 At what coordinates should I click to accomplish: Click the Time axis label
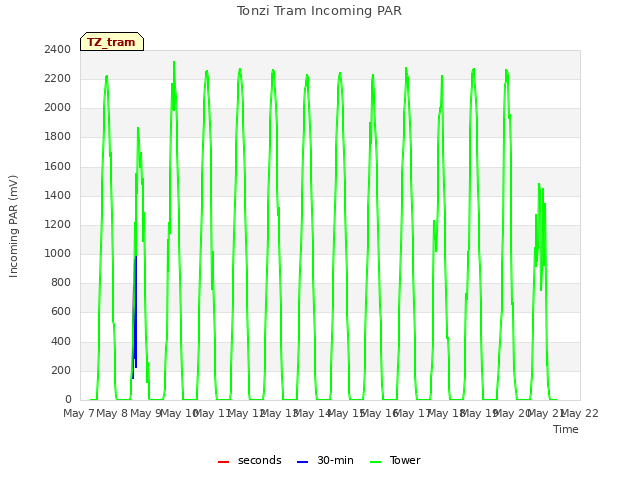click(566, 429)
